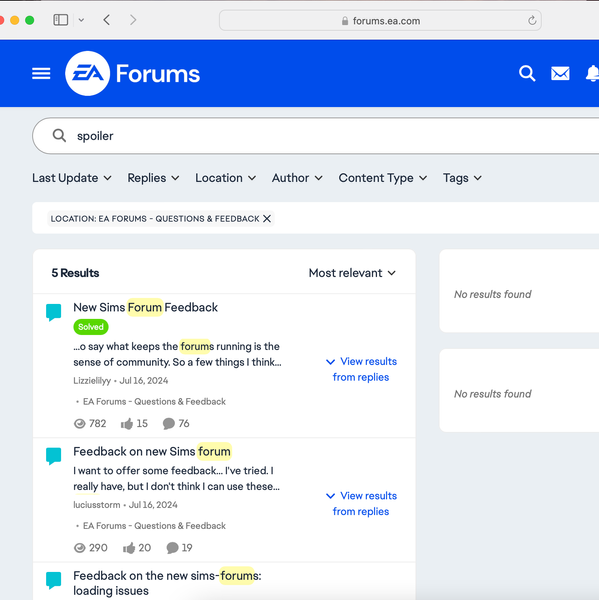
Task: Go back with the browser arrow
Action: point(107,20)
